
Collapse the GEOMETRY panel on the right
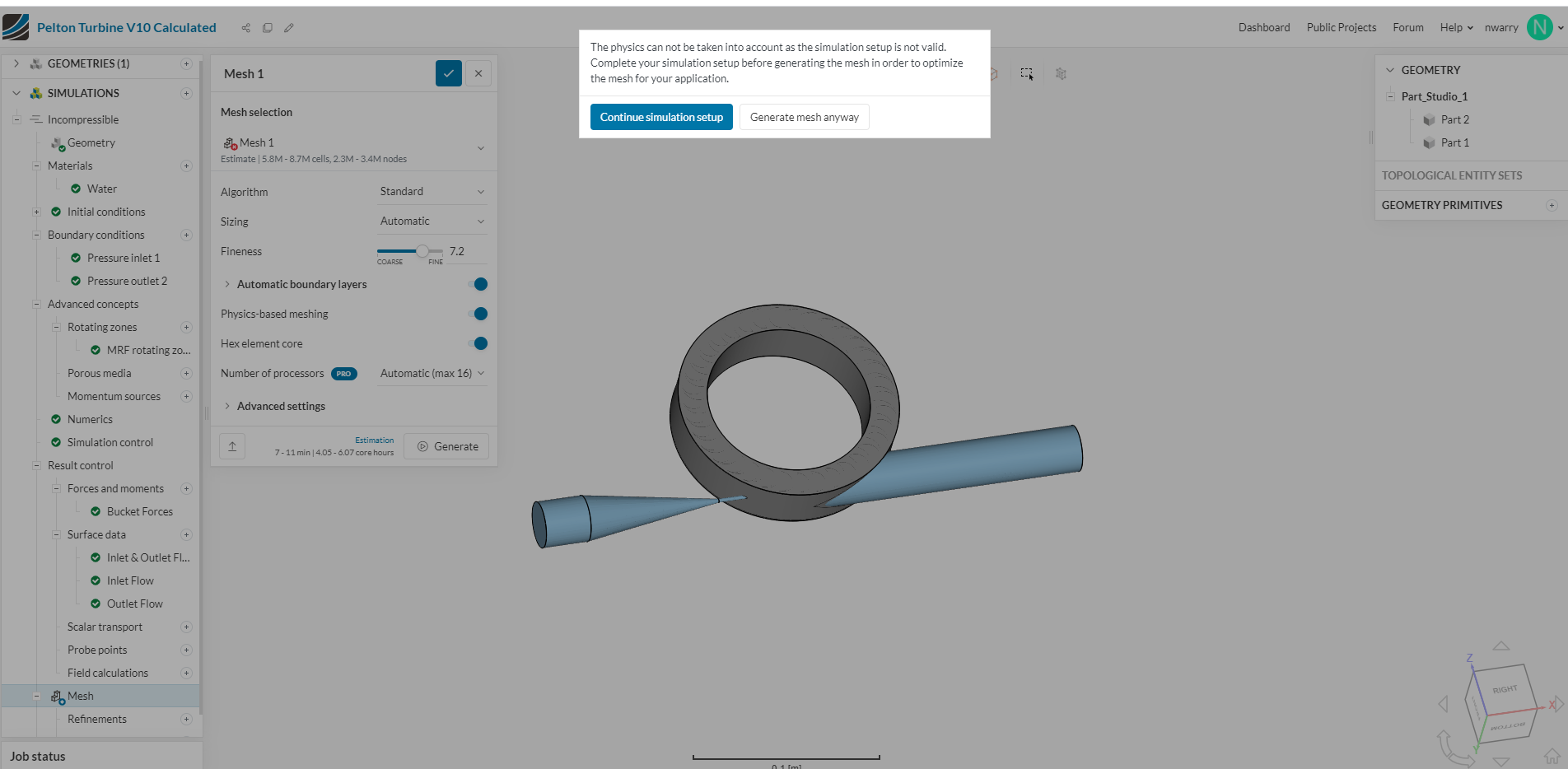pos(1390,70)
